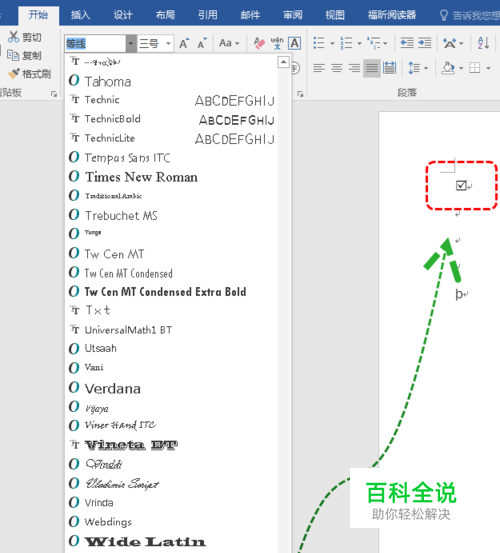Screen dimensions: 500x553
Task: Select the Vineta BT font entry
Action: (171, 445)
